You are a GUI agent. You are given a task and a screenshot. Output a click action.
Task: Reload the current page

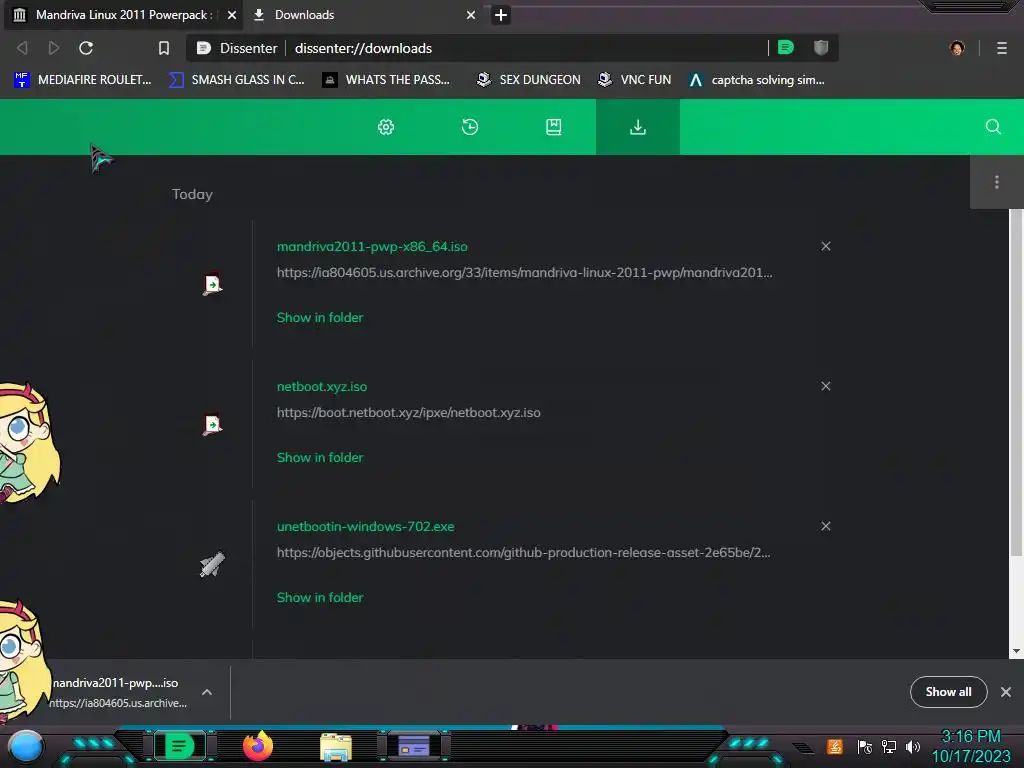86,48
